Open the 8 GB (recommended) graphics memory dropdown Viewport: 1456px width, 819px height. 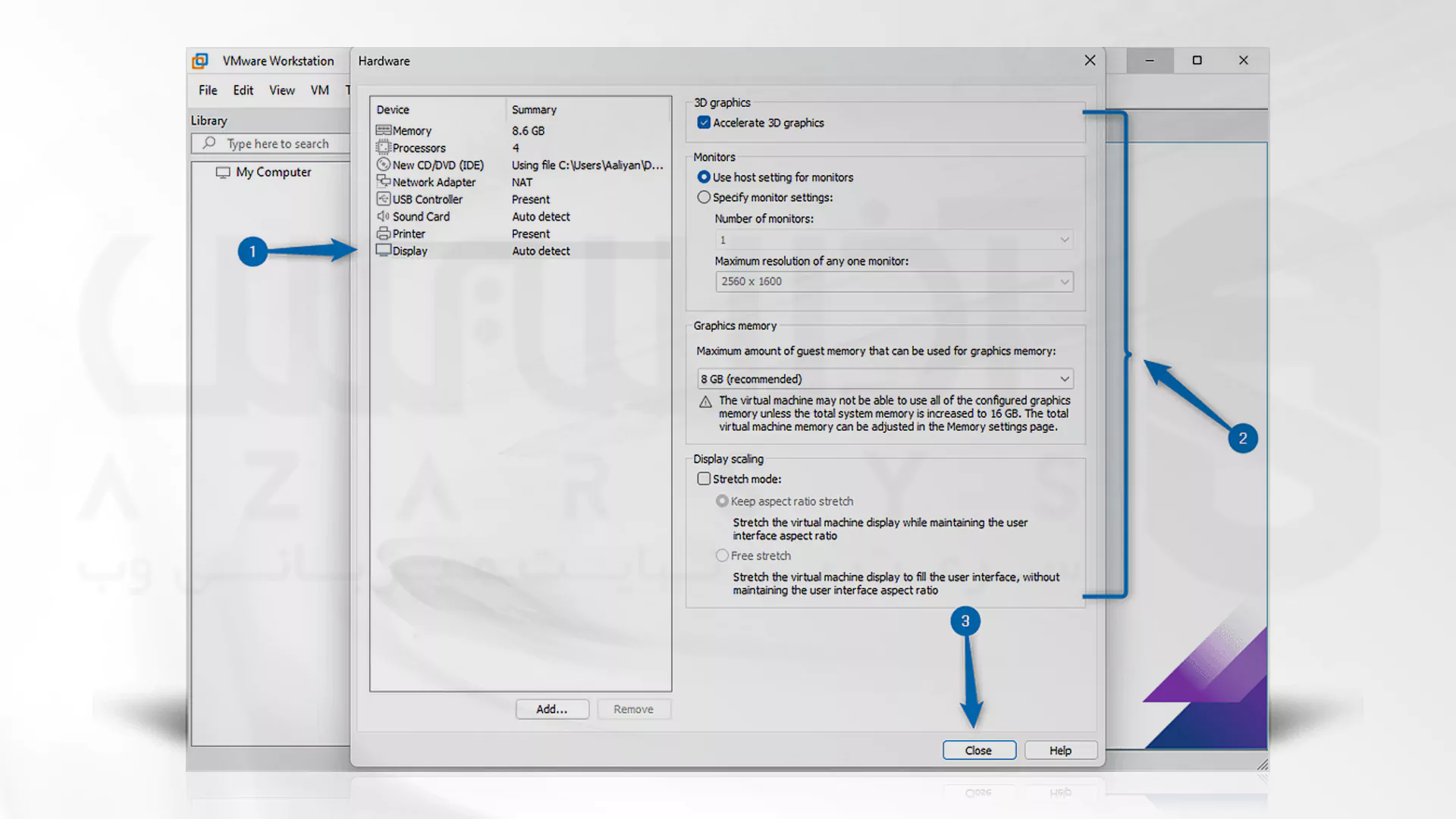tap(885, 378)
